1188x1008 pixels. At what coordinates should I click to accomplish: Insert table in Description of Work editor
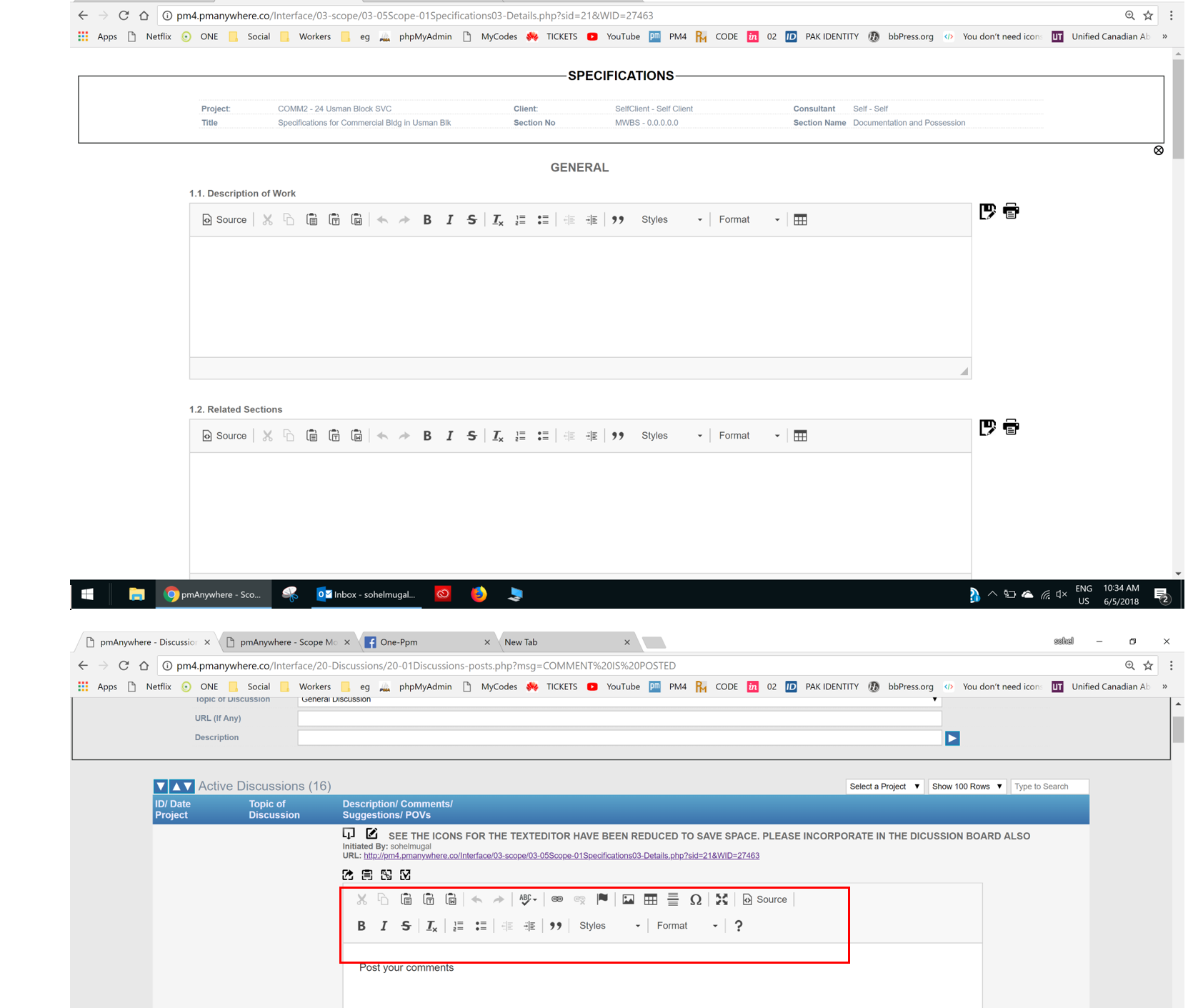pyautogui.click(x=800, y=220)
